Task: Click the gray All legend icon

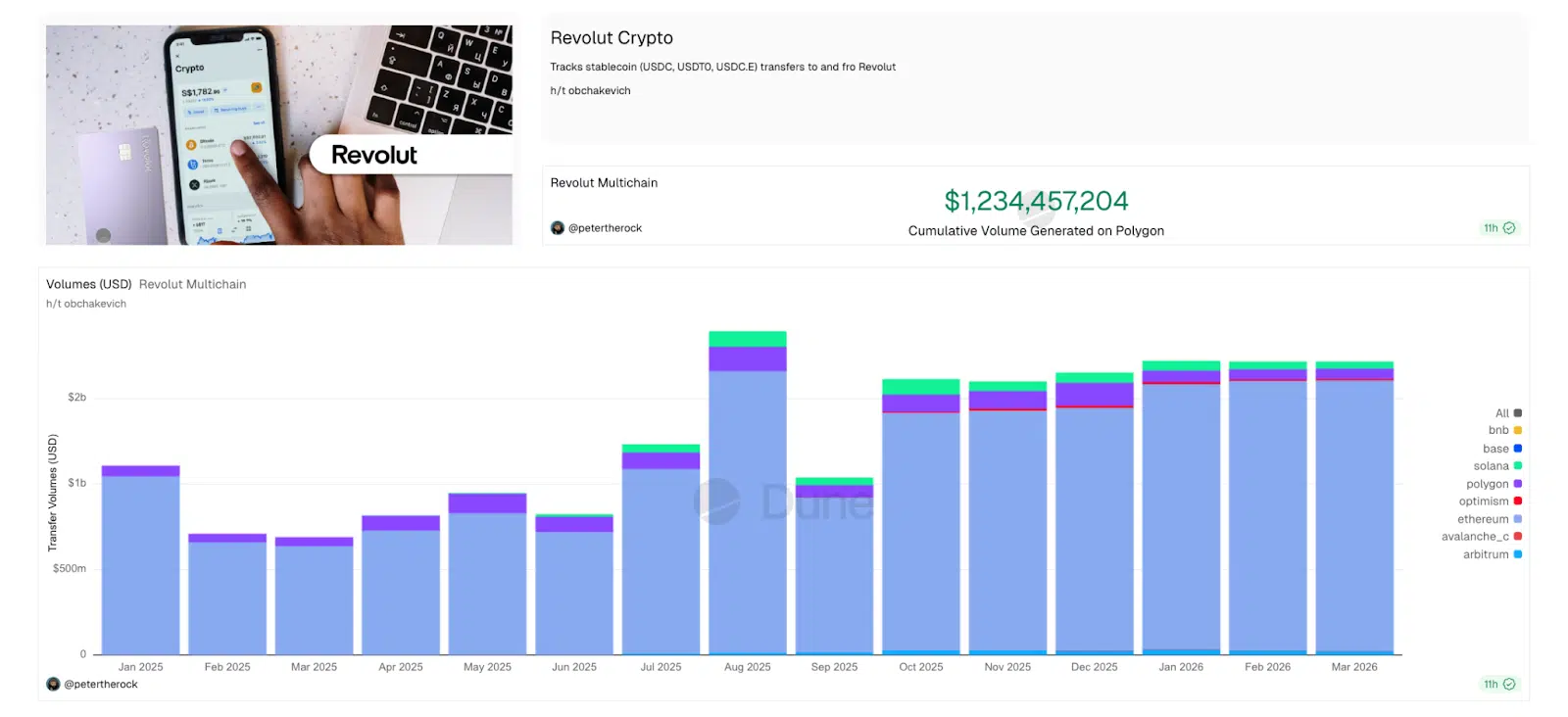Action: [x=1516, y=412]
